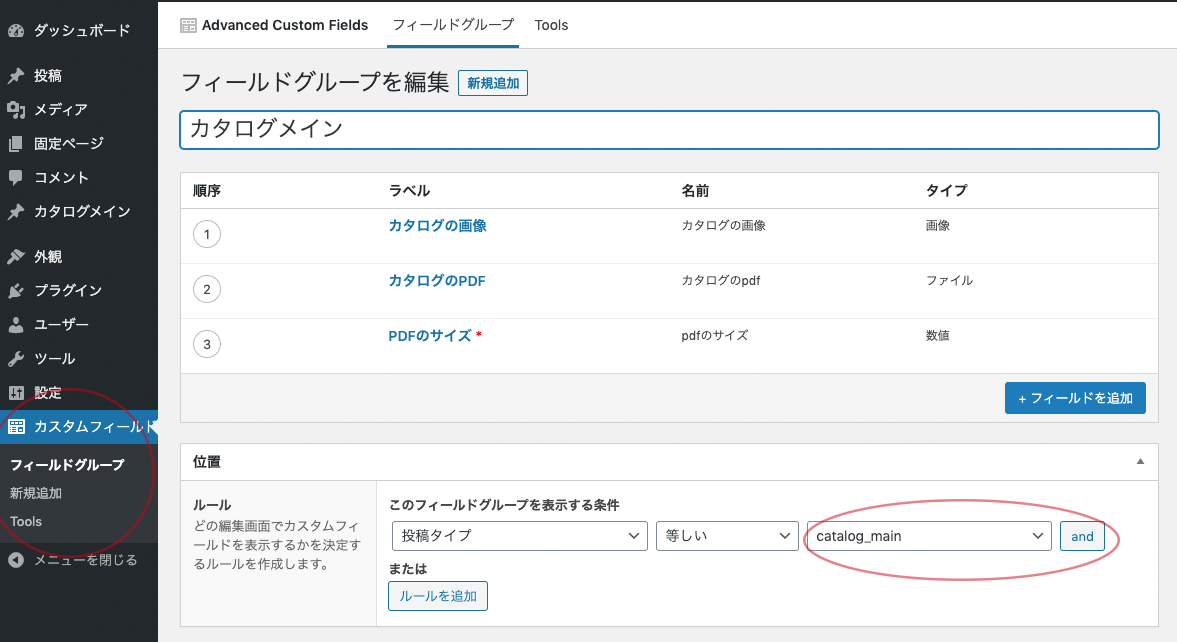Click the 順序 column header

[x=207, y=191]
